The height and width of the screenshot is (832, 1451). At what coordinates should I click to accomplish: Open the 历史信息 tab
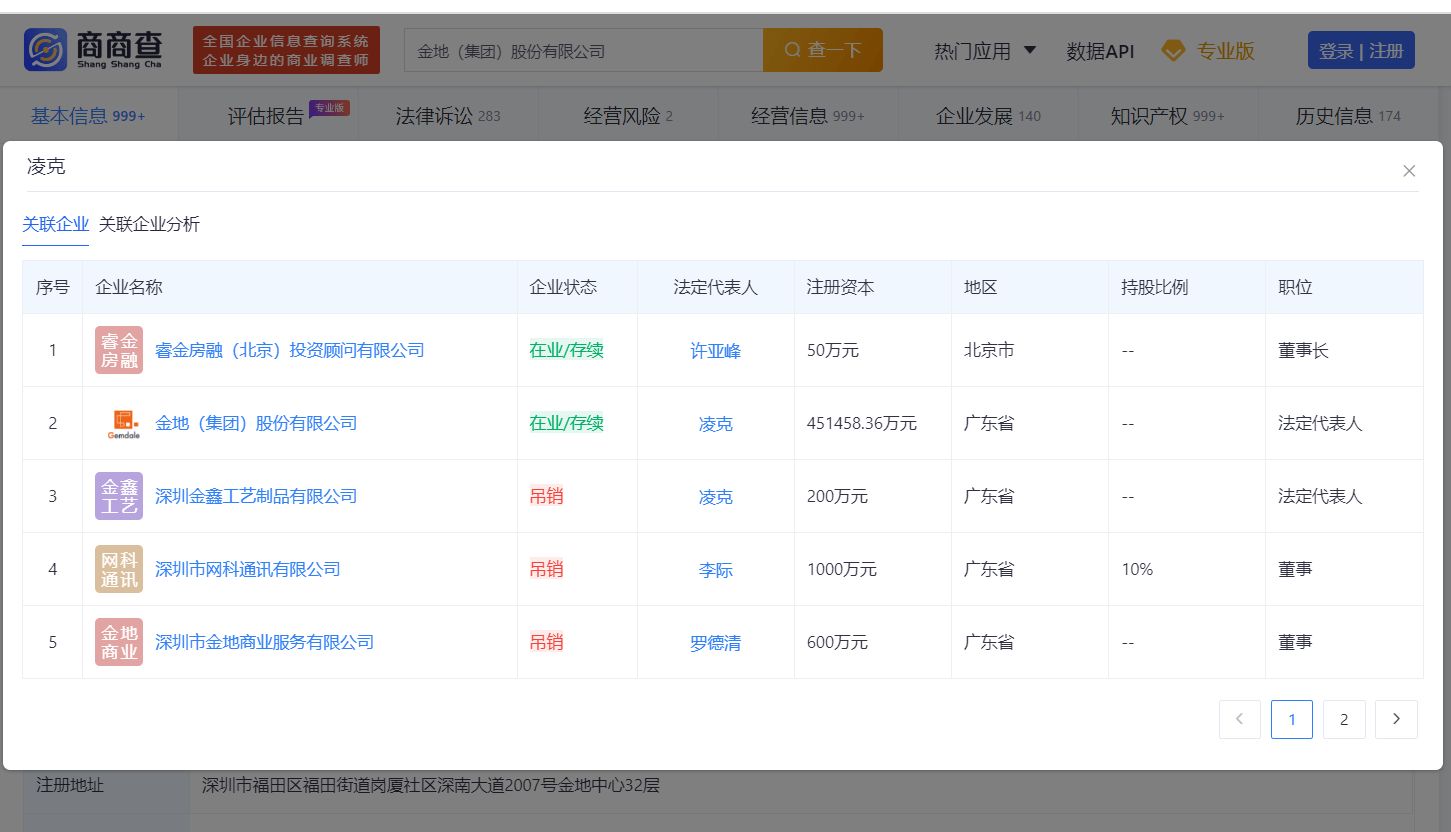pos(1348,116)
